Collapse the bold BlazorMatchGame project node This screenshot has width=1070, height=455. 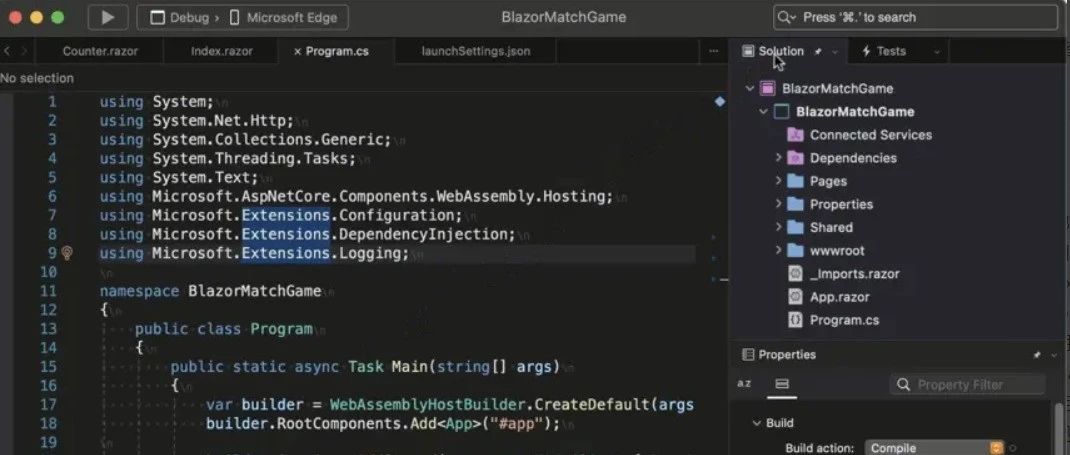click(x=764, y=111)
